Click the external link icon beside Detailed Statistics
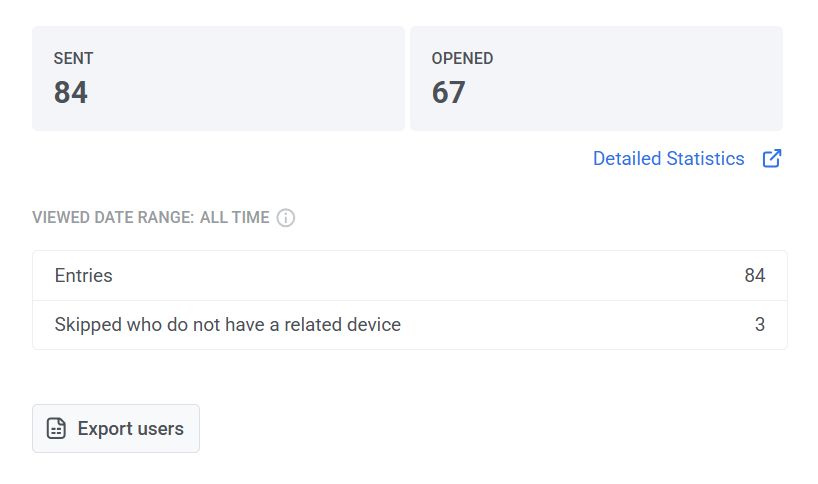The height and width of the screenshot is (484, 818). 771,159
